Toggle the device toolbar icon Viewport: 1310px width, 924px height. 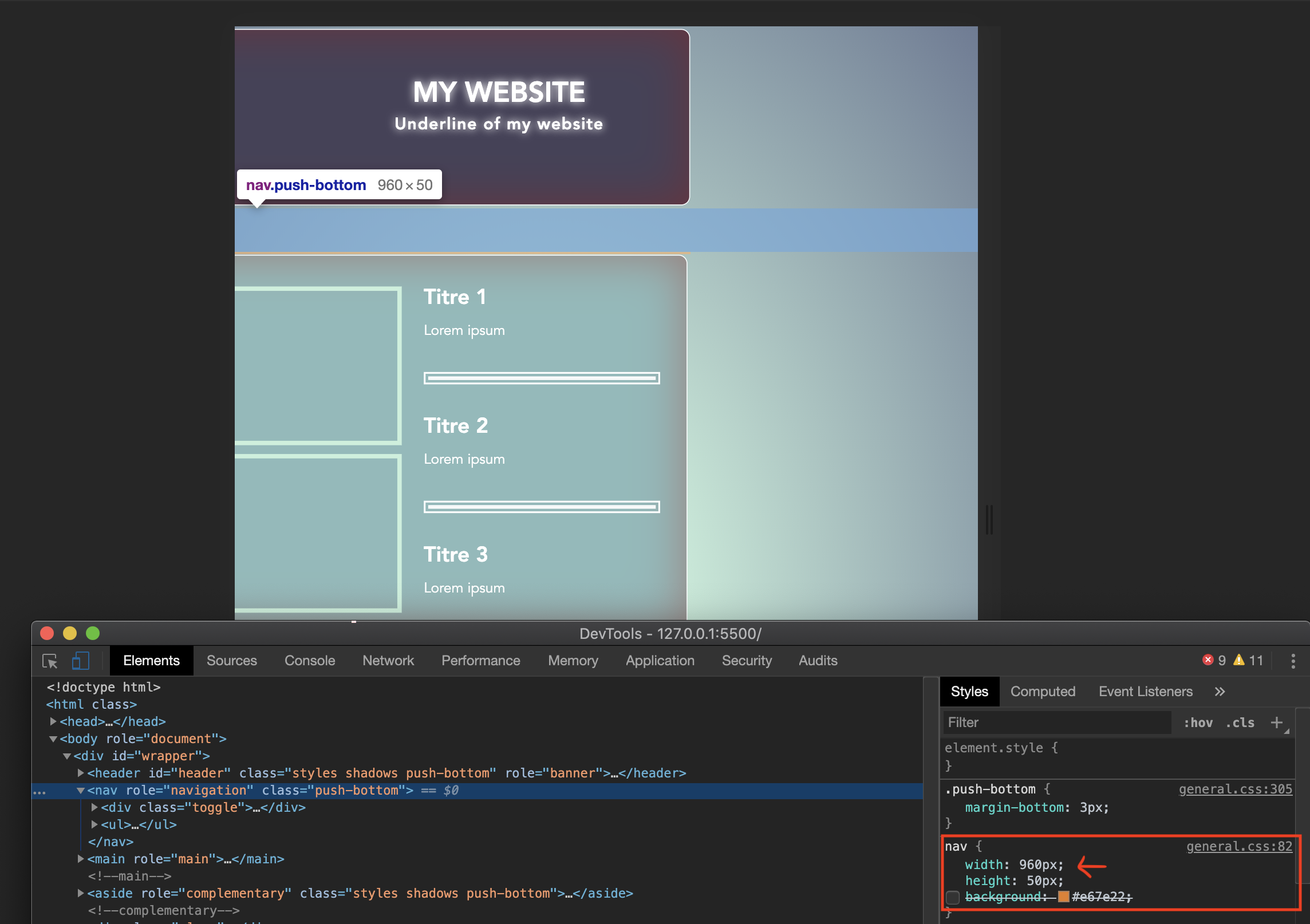(x=80, y=661)
